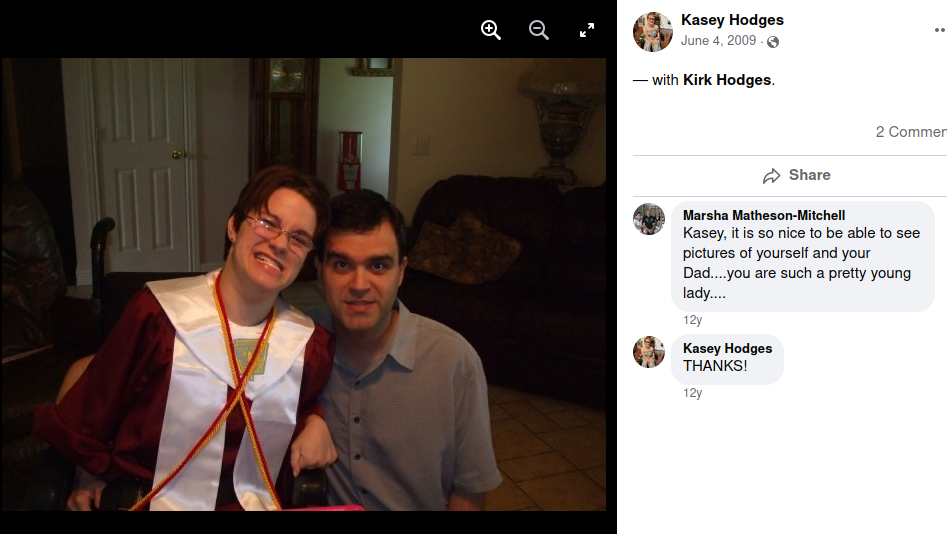
Task: Open the June 4, 2009 post date
Action: (x=718, y=40)
